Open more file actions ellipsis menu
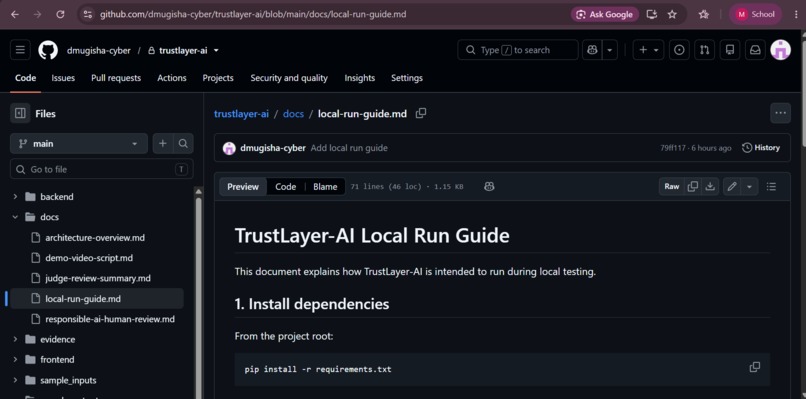The height and width of the screenshot is (399, 806). pyautogui.click(x=780, y=113)
